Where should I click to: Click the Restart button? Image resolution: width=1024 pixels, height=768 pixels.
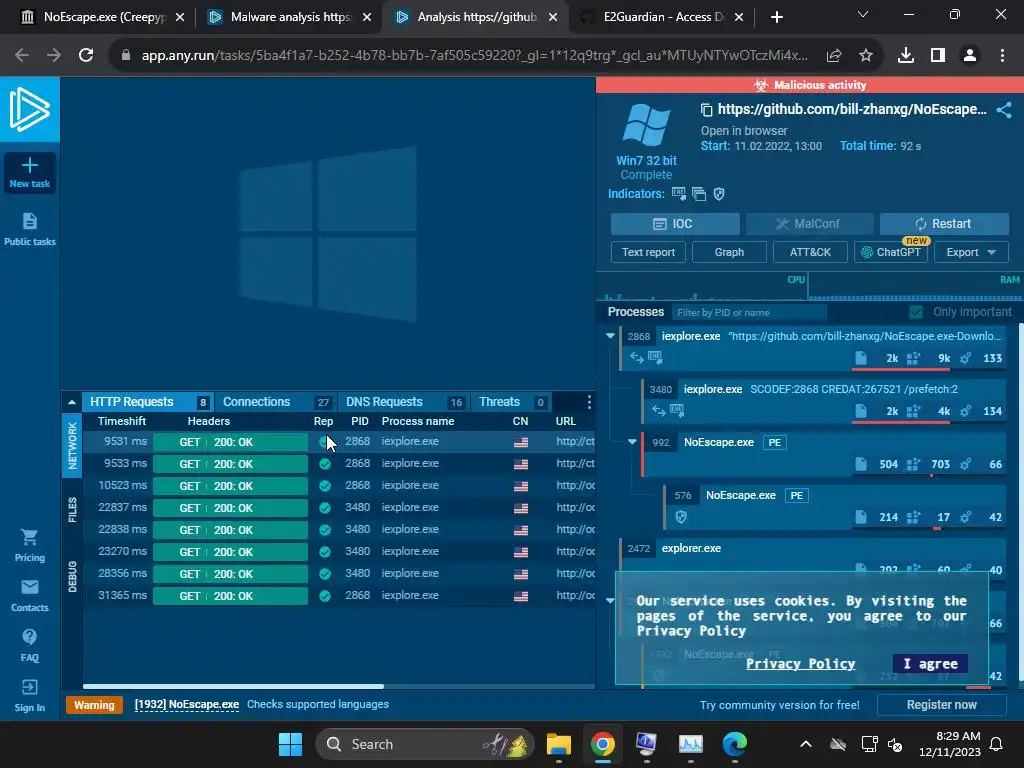click(944, 224)
